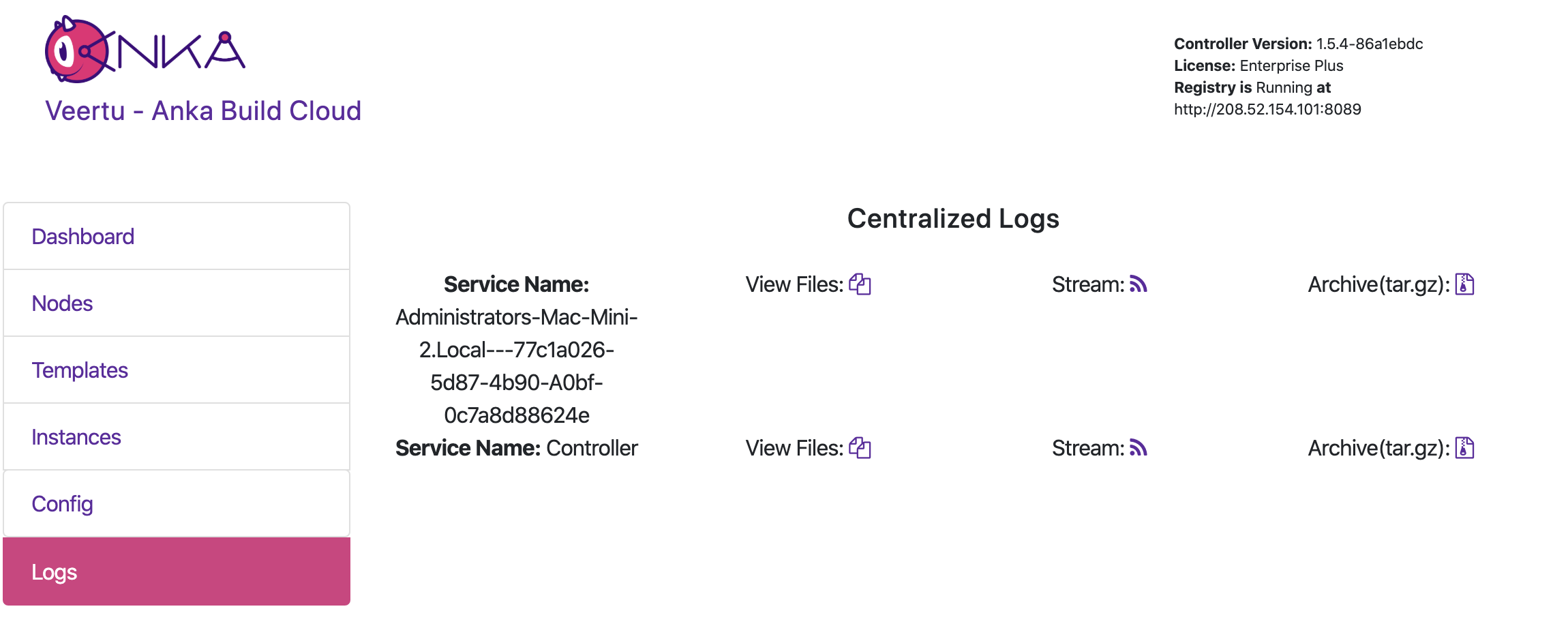The width and height of the screenshot is (1568, 626).
Task: Download the Archive tar.gz for Administrators-Mac-Mini-2
Action: tap(1465, 285)
